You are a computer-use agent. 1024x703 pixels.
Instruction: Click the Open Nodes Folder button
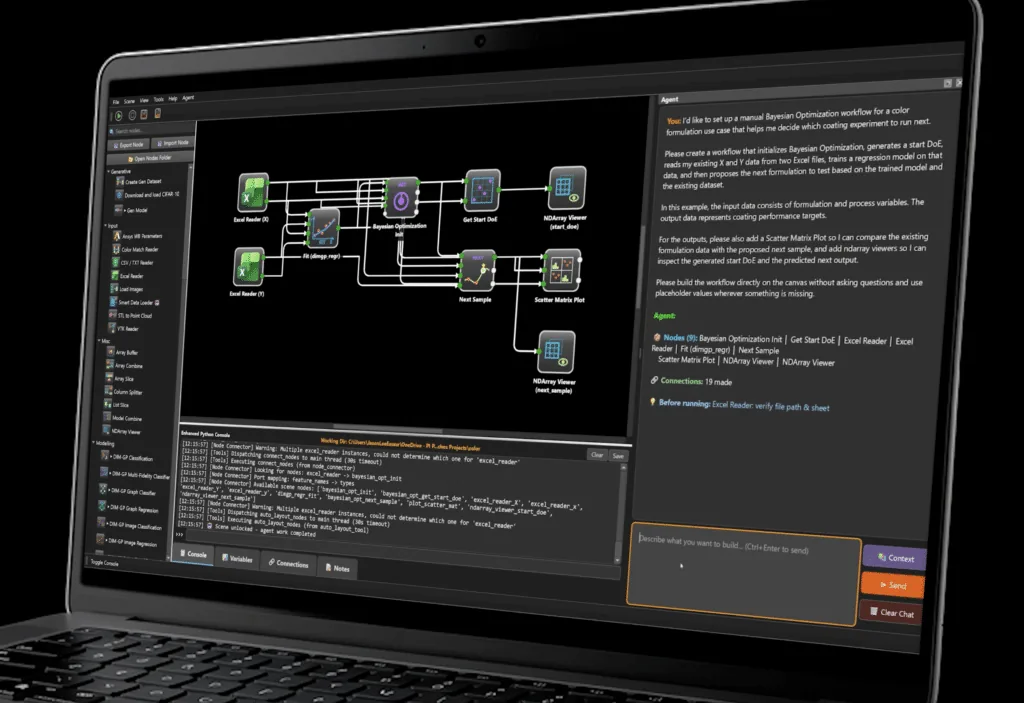click(150, 157)
